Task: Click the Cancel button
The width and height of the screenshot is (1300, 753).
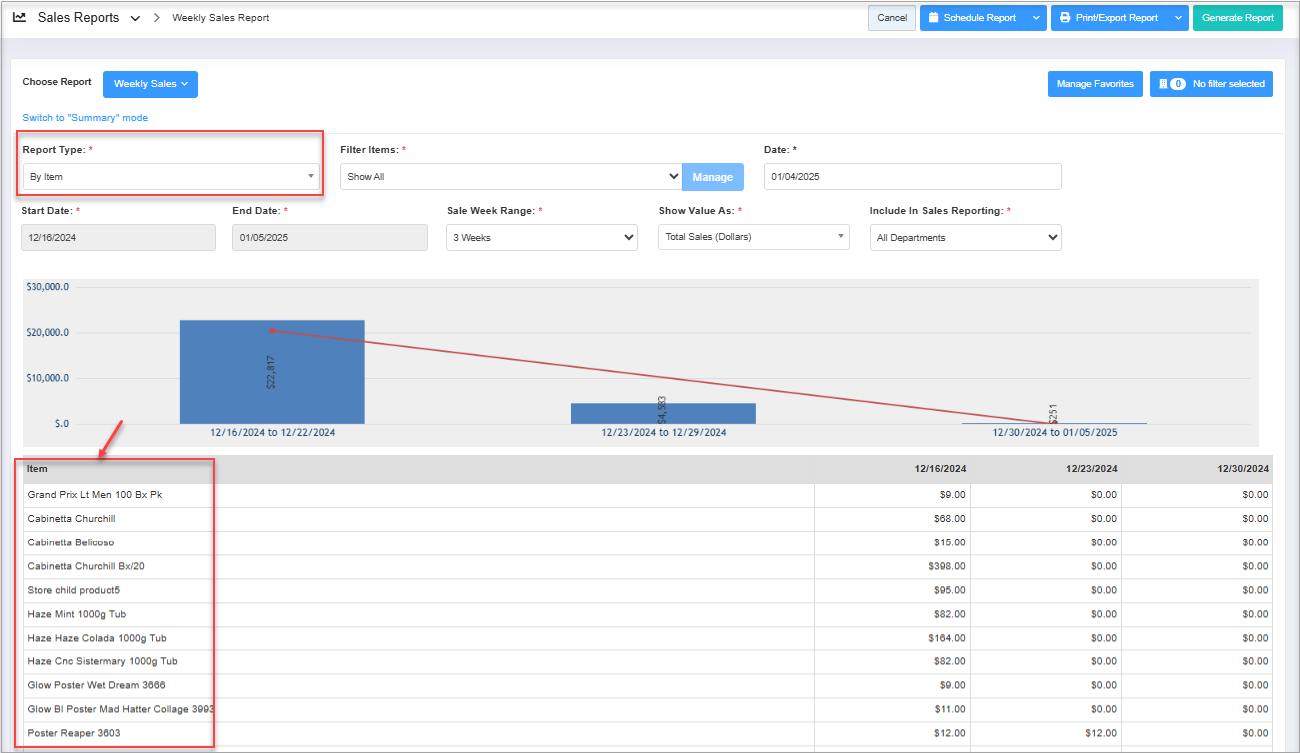Action: click(x=892, y=18)
